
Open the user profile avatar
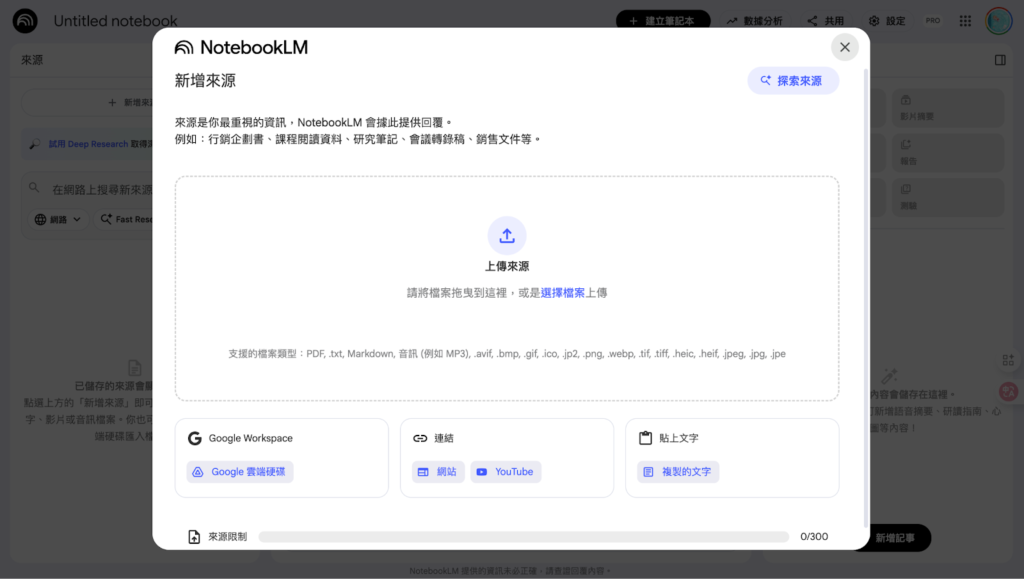[x=998, y=20]
